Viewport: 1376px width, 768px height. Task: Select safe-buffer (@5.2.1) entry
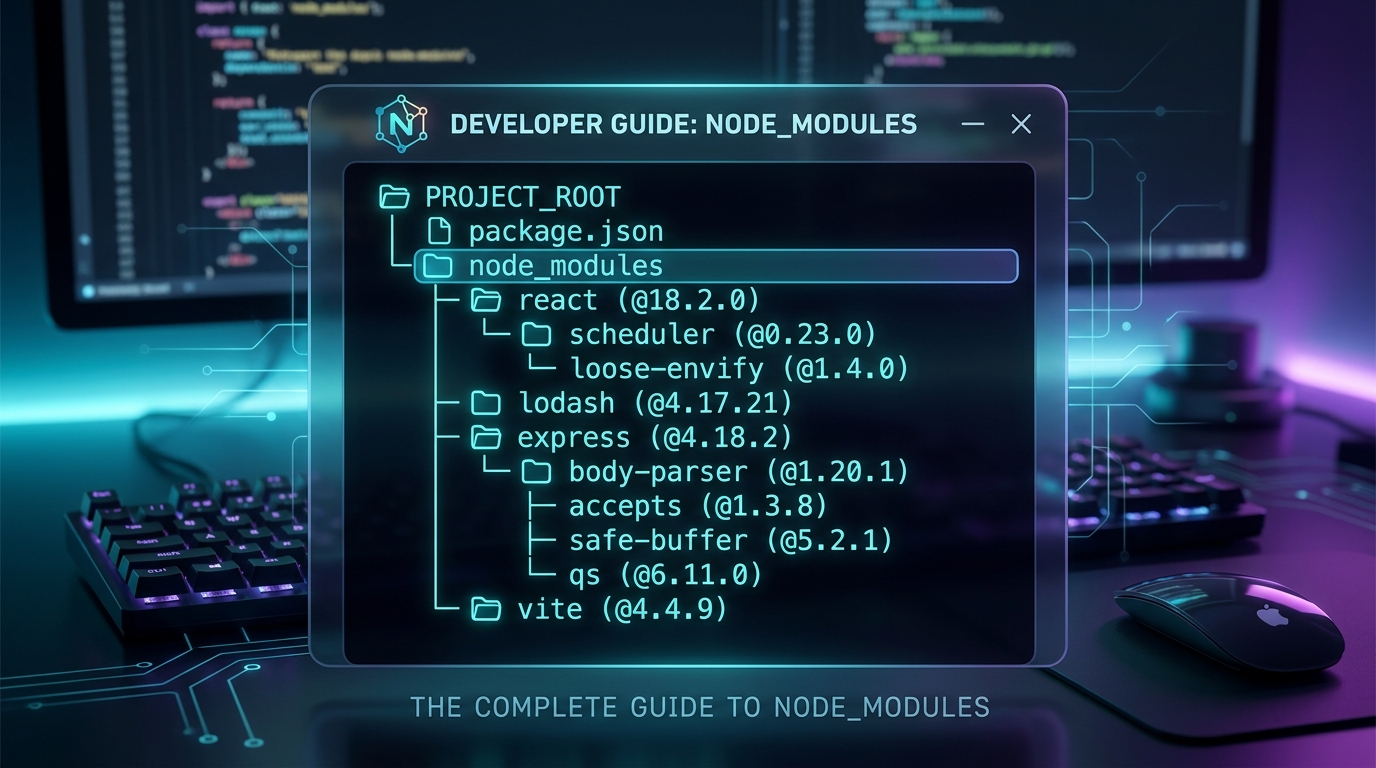pos(731,540)
